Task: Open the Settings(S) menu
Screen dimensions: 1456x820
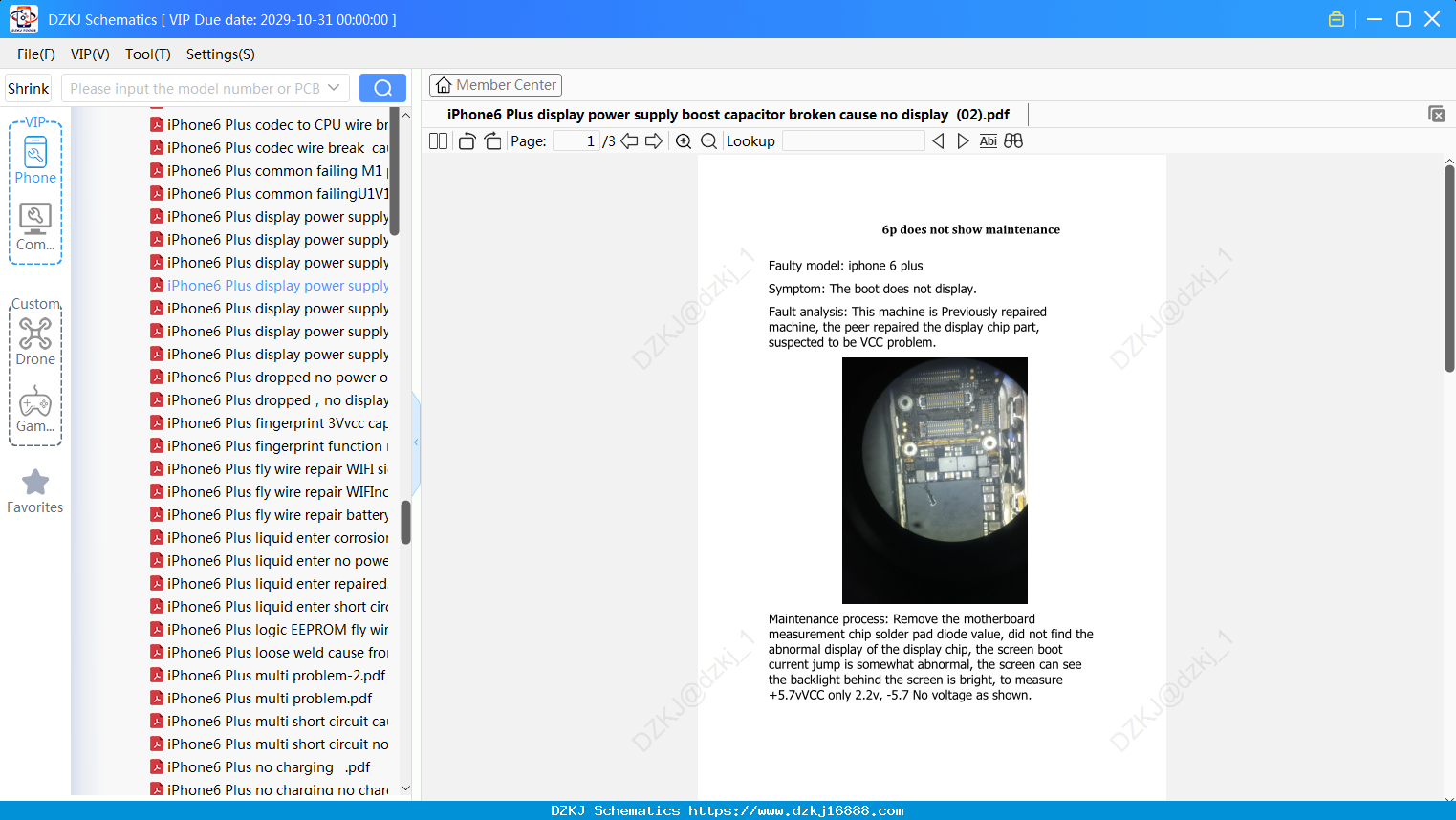Action: coord(221,54)
